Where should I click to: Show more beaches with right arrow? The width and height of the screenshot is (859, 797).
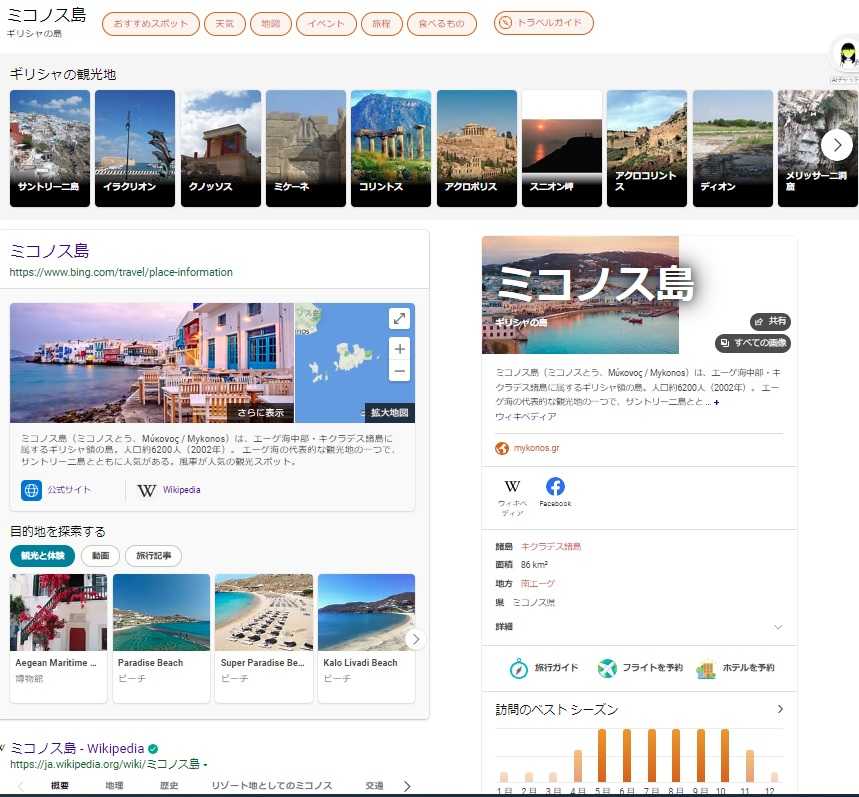(x=415, y=640)
